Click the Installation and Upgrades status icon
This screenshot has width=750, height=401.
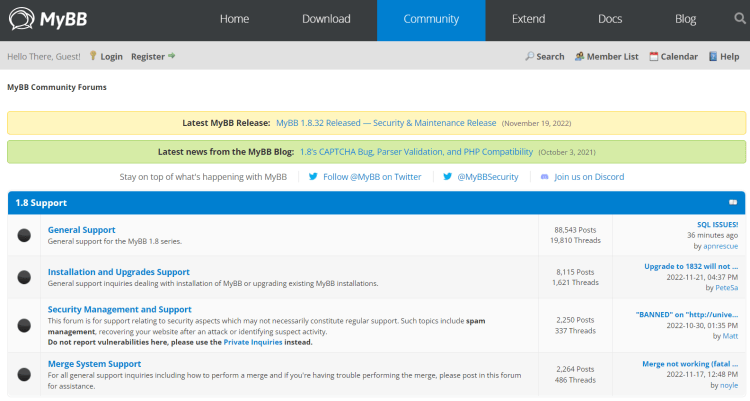pos(24,277)
